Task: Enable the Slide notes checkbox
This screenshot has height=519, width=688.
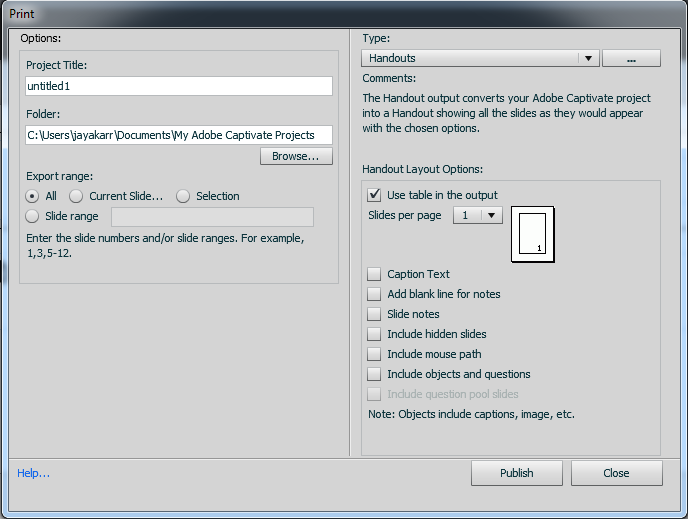Action: point(374,314)
